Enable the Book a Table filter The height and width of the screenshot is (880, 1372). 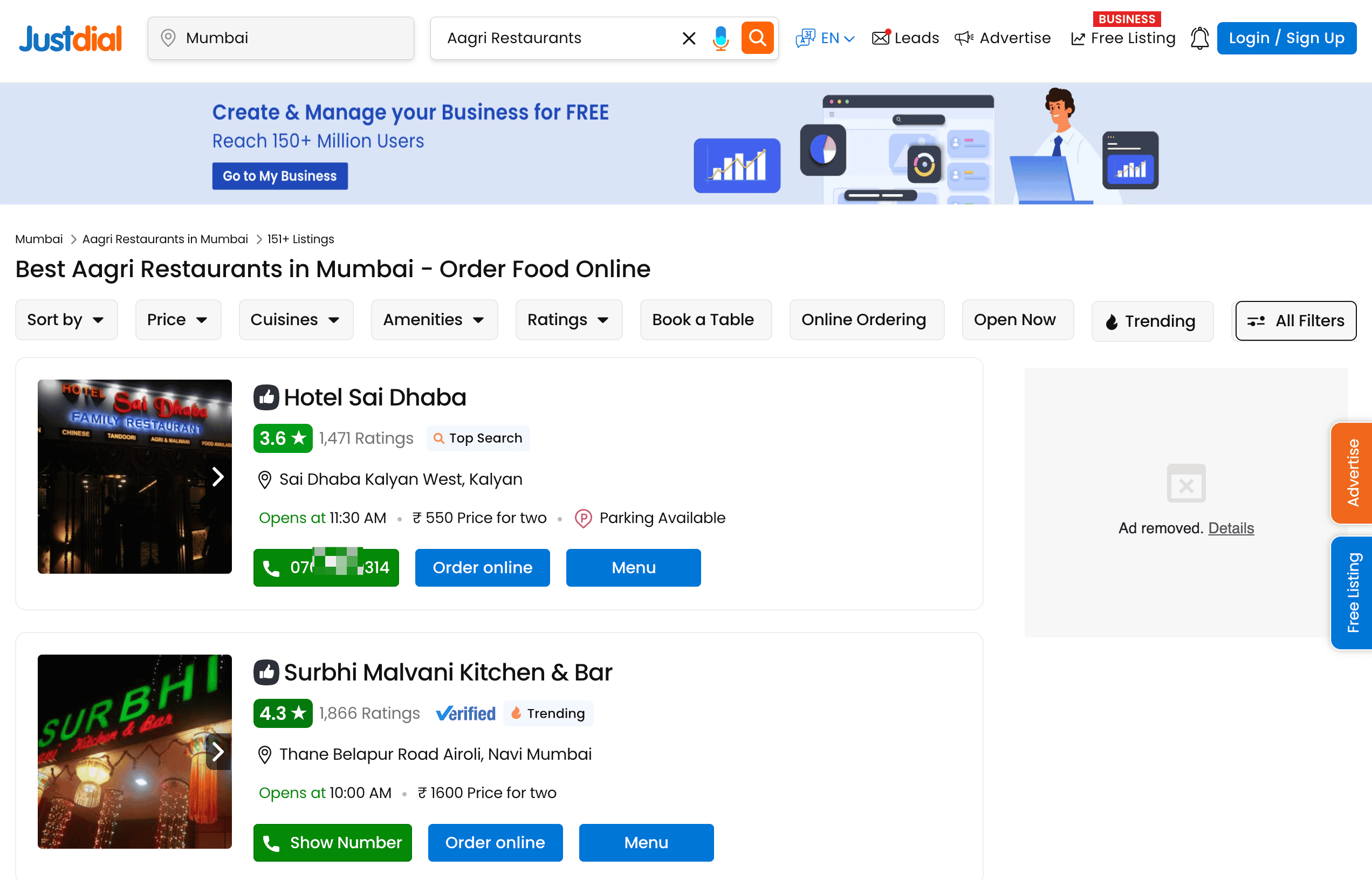(705, 319)
